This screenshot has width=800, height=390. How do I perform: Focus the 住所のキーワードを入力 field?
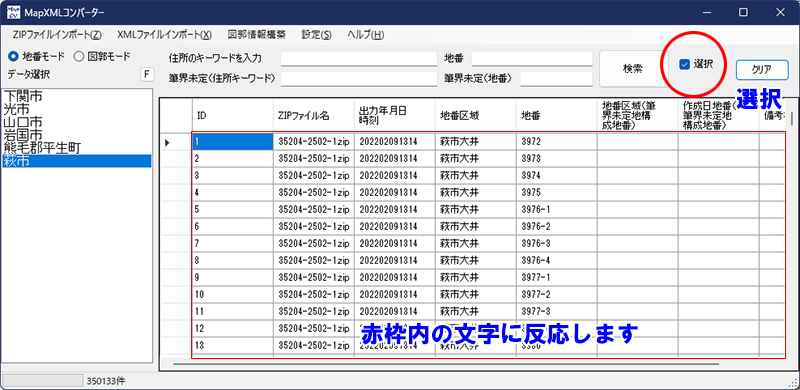coord(359,59)
